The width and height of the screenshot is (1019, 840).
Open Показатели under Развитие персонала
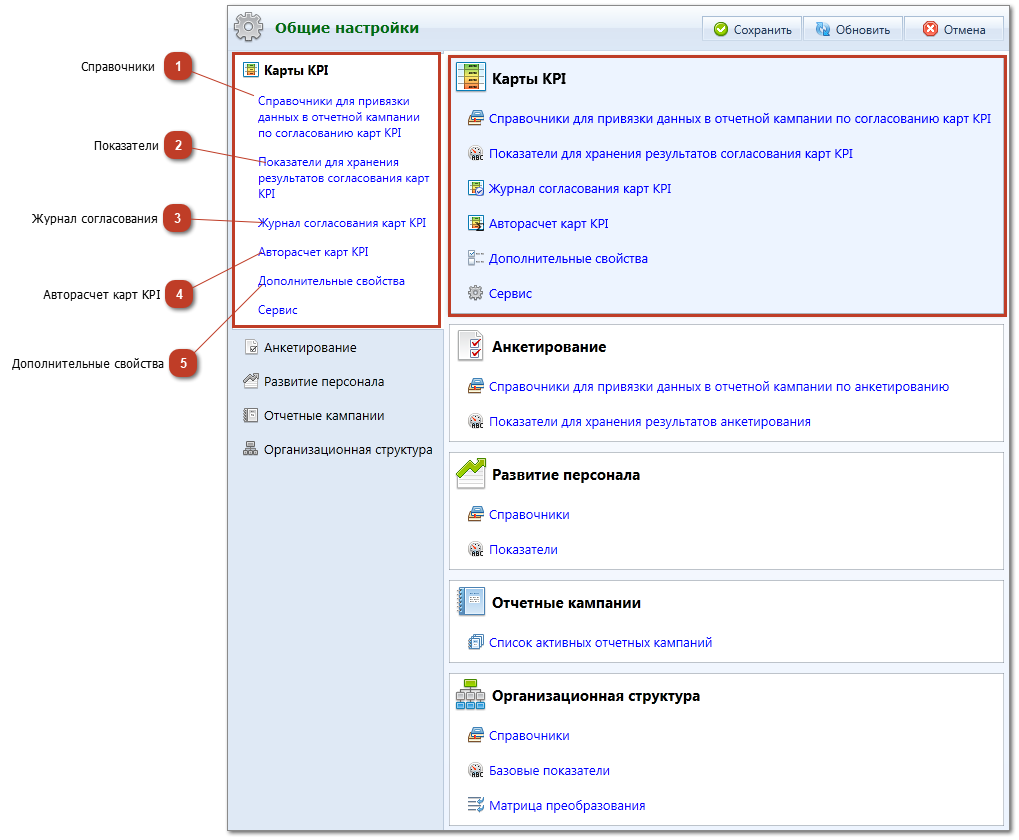pyautogui.click(x=523, y=550)
